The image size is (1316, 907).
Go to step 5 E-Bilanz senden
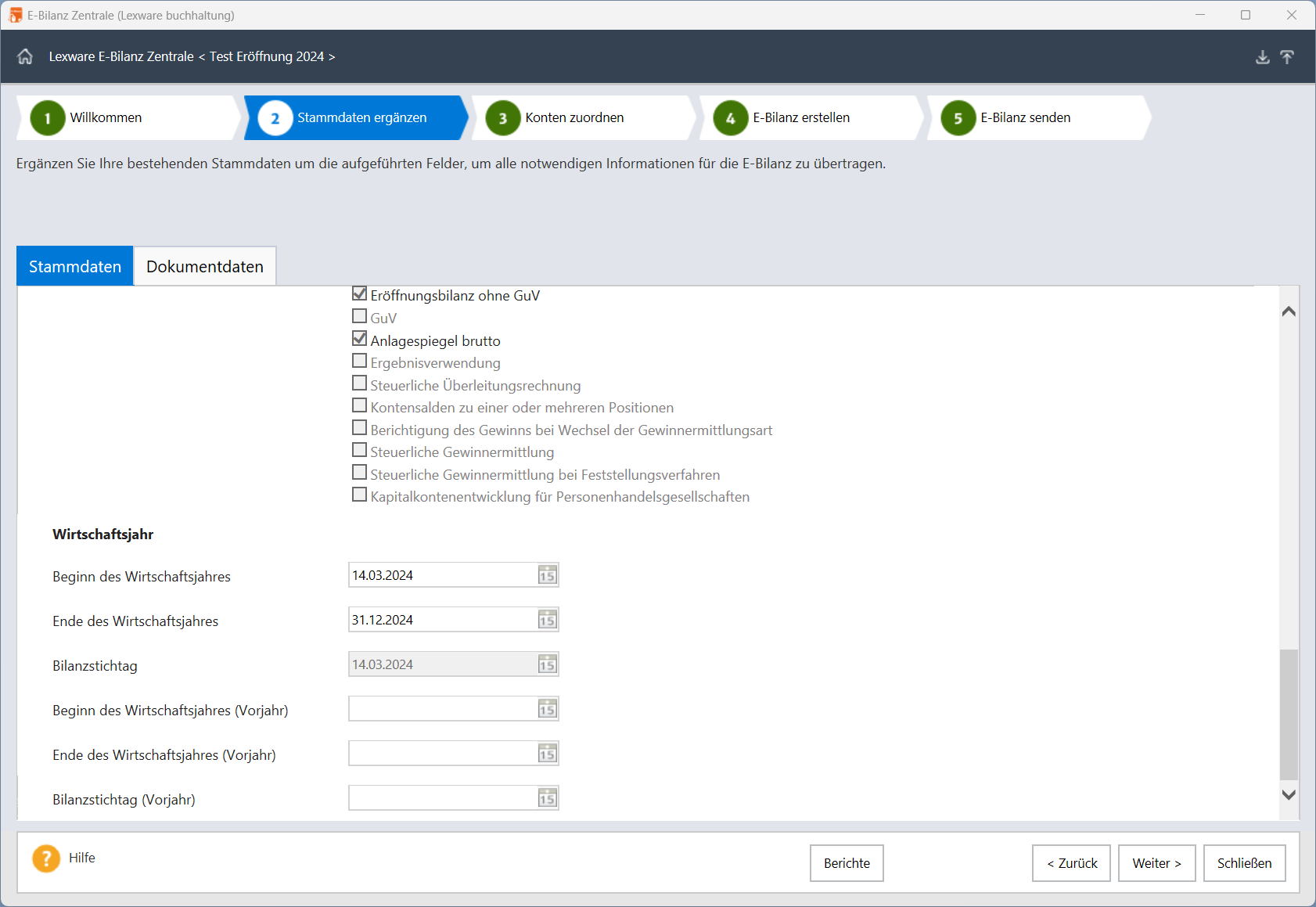pos(1039,117)
